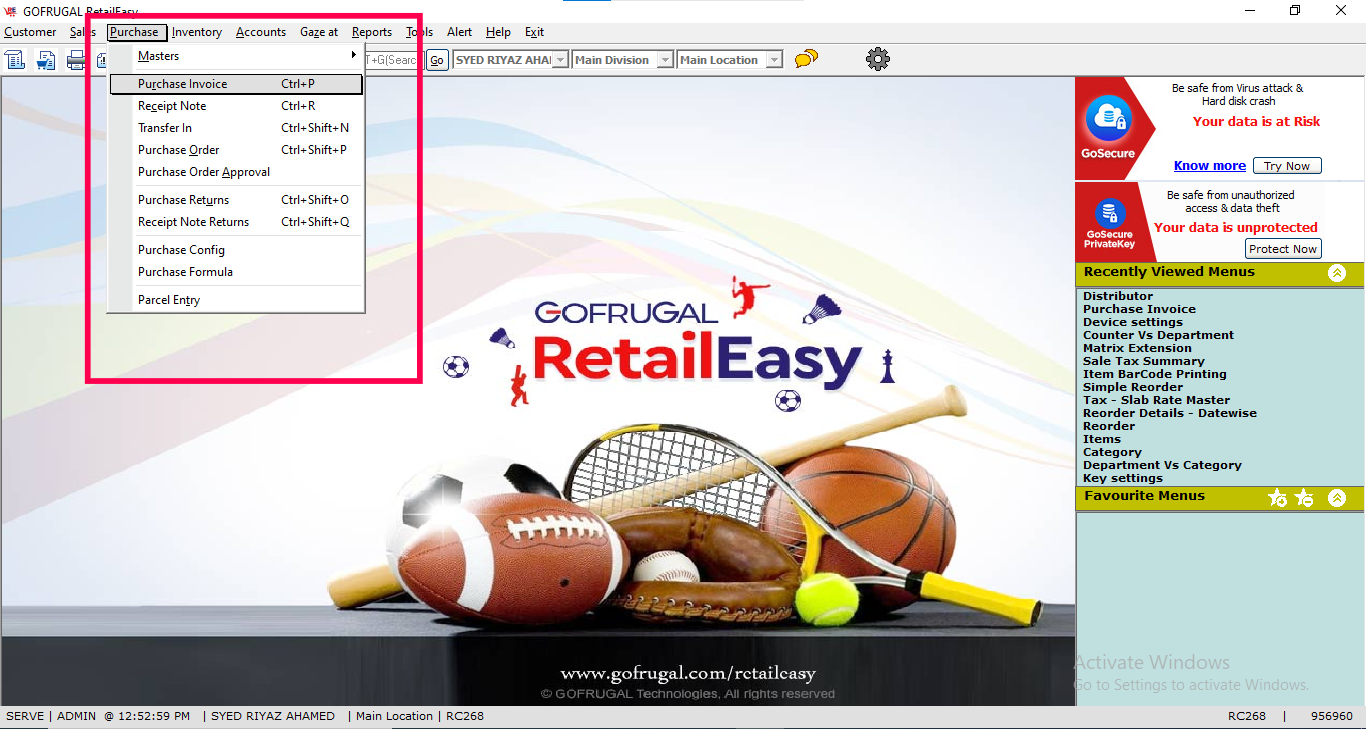The image size is (1366, 729).
Task: Choose Purchase Returns from the menu
Action: tap(235, 200)
